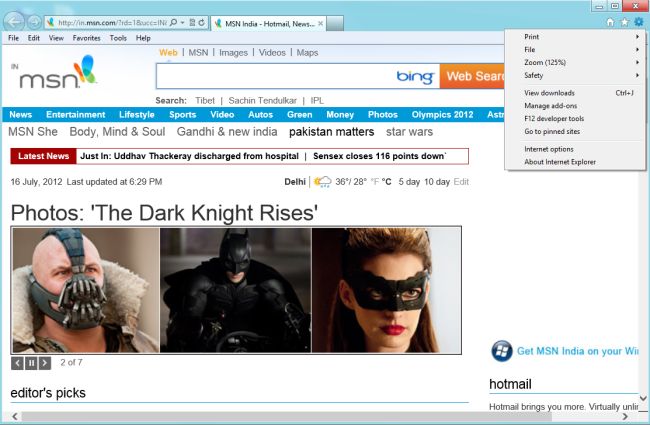Viewport: 650px width, 425px height.
Task: Open the Entertainment navigation tab
Action: 76,114
